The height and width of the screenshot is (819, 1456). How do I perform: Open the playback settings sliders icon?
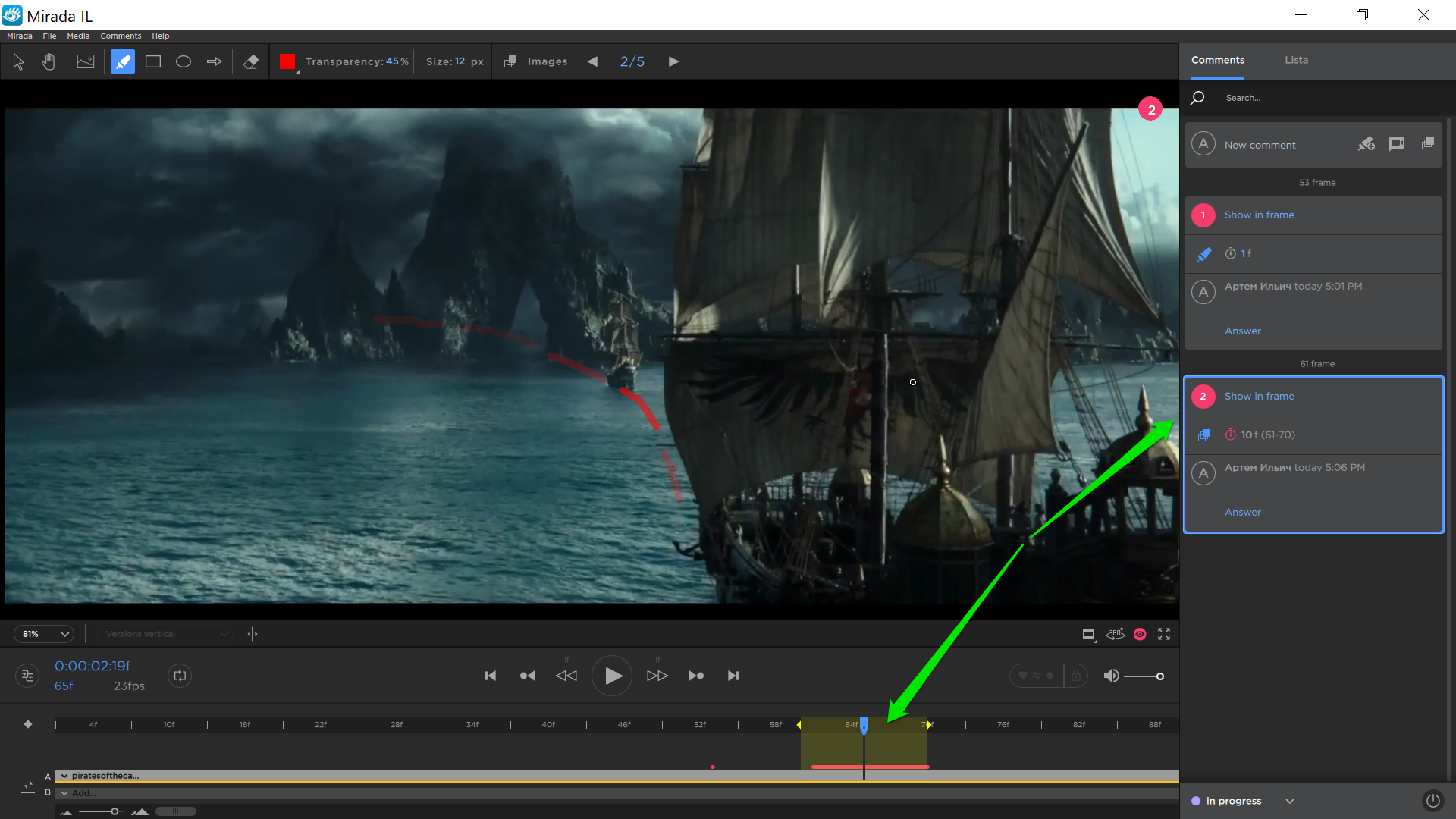click(x=27, y=676)
